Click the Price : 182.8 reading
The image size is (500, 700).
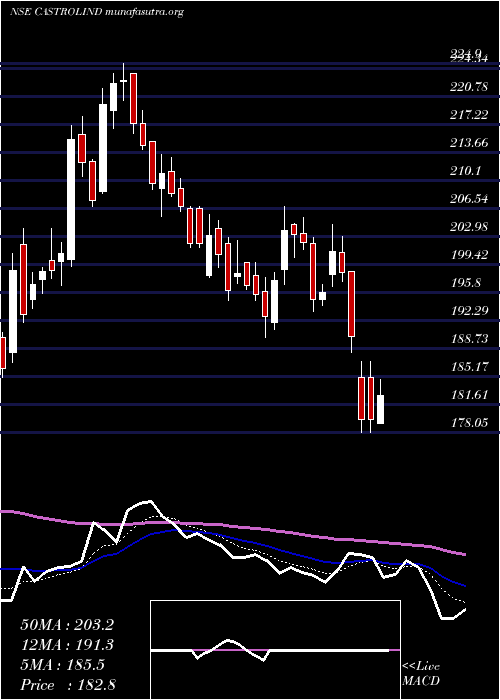pyautogui.click(x=68, y=685)
